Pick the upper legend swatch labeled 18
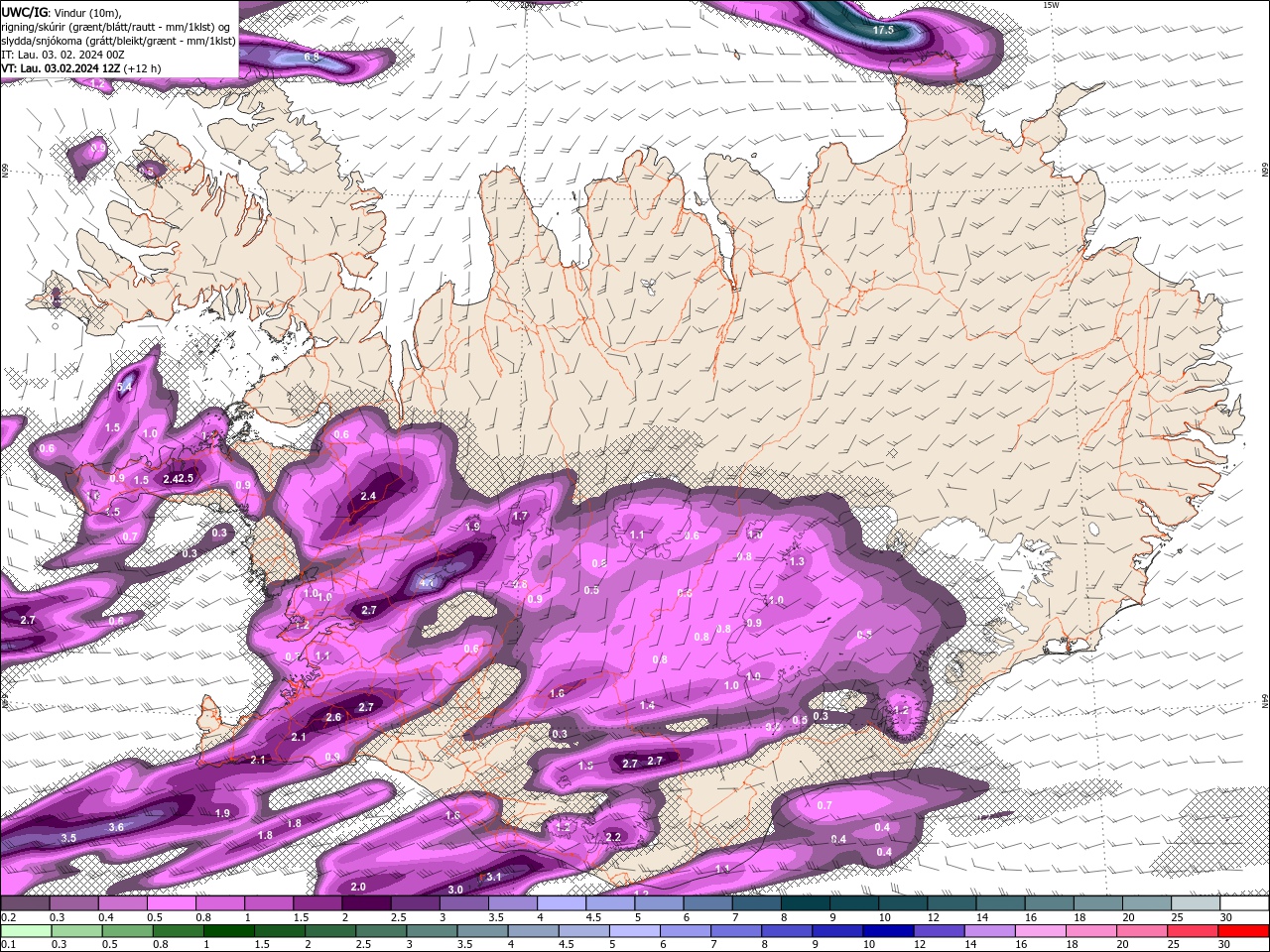The height and width of the screenshot is (952, 1270). (x=1099, y=904)
